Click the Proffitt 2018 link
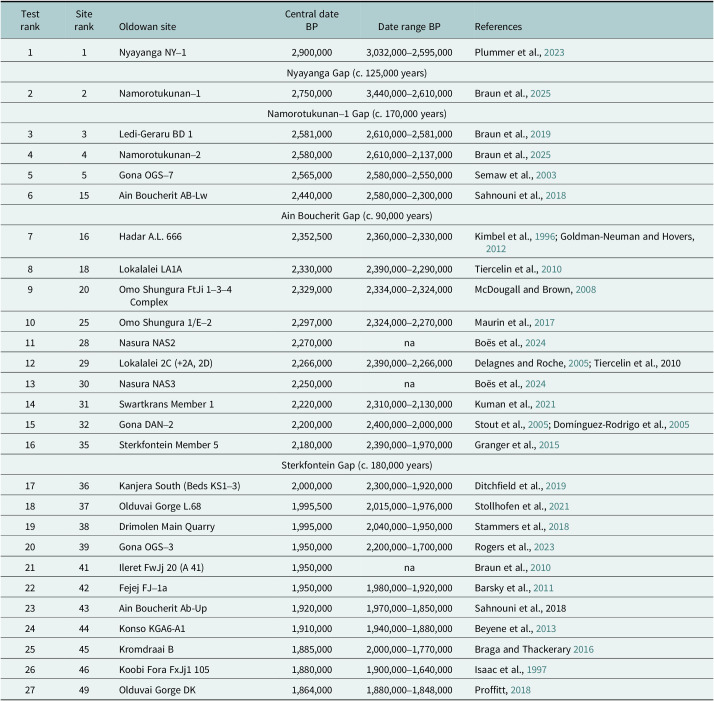714x701 pixels. pos(520,690)
